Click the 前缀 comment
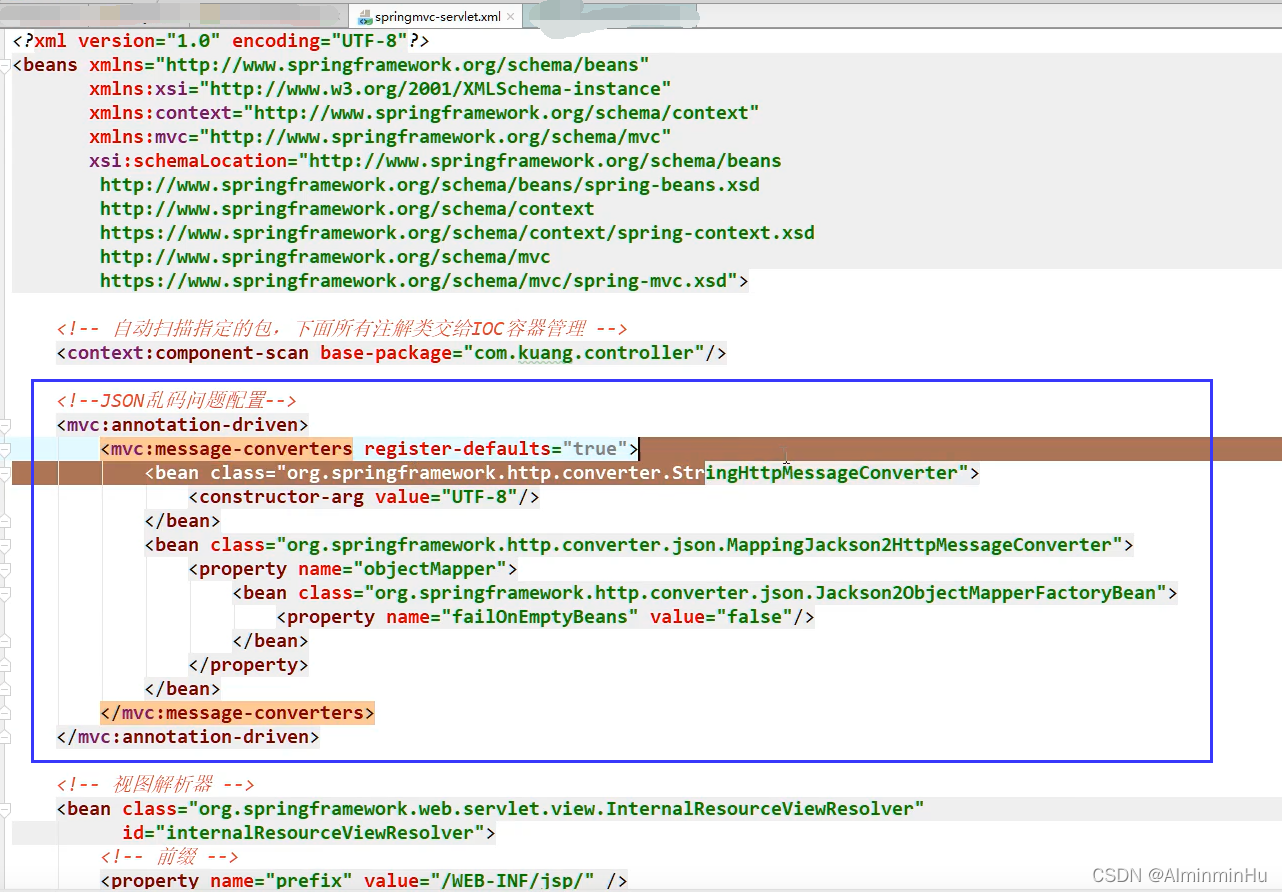Viewport: 1282px width, 892px height. 169,857
